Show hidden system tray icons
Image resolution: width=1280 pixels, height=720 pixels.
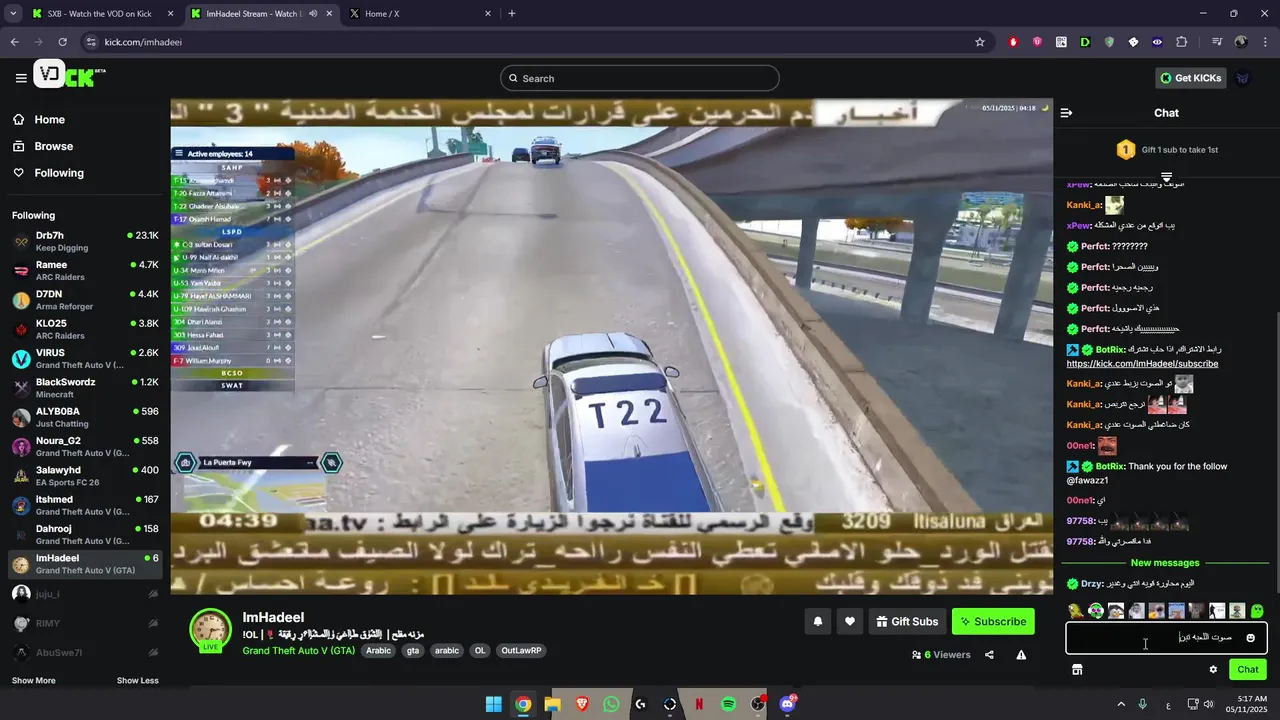(x=1120, y=705)
